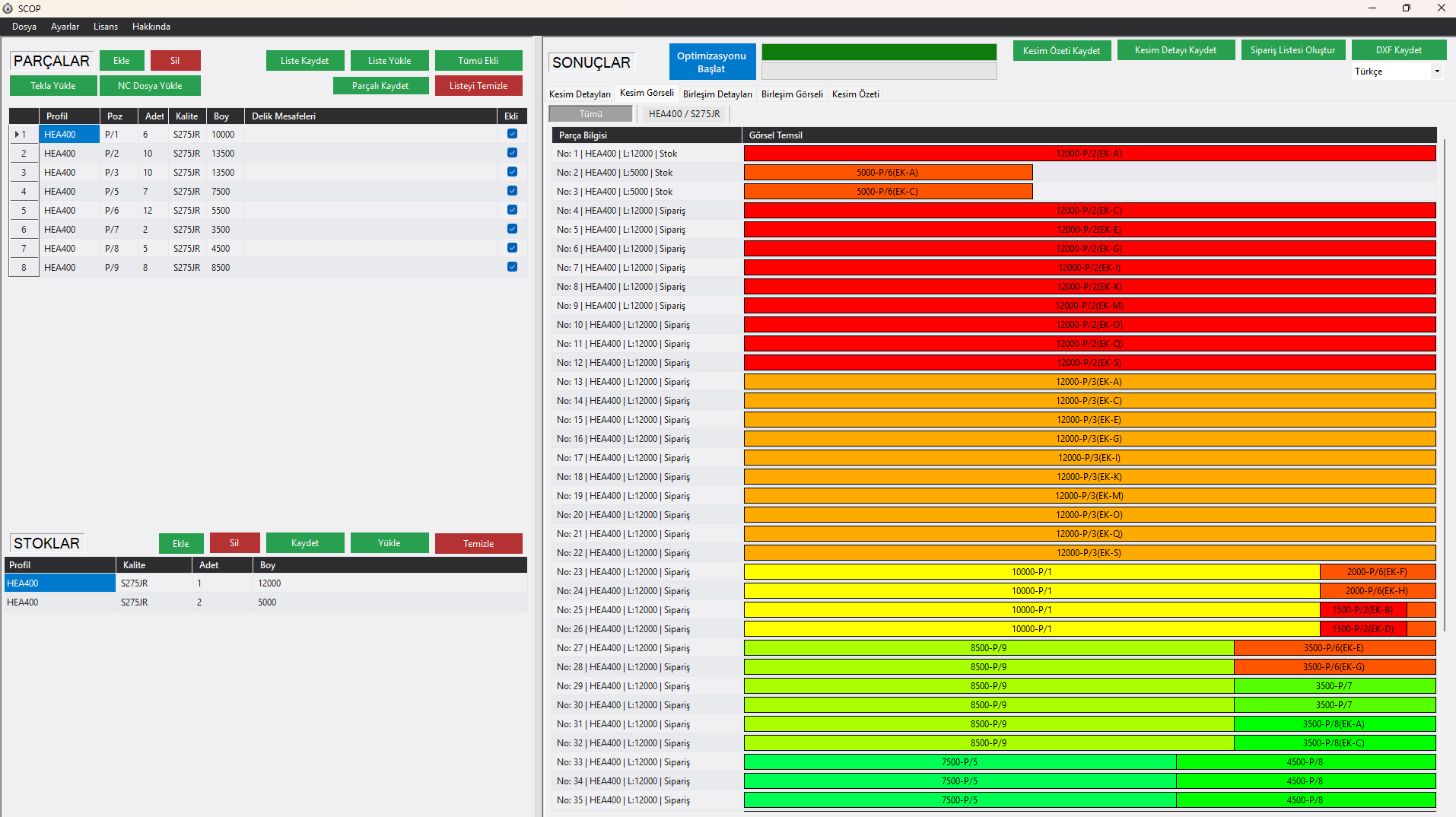Click the red 12000-P/2(EK-A) cut bar
1456x817 pixels.
(1089, 154)
